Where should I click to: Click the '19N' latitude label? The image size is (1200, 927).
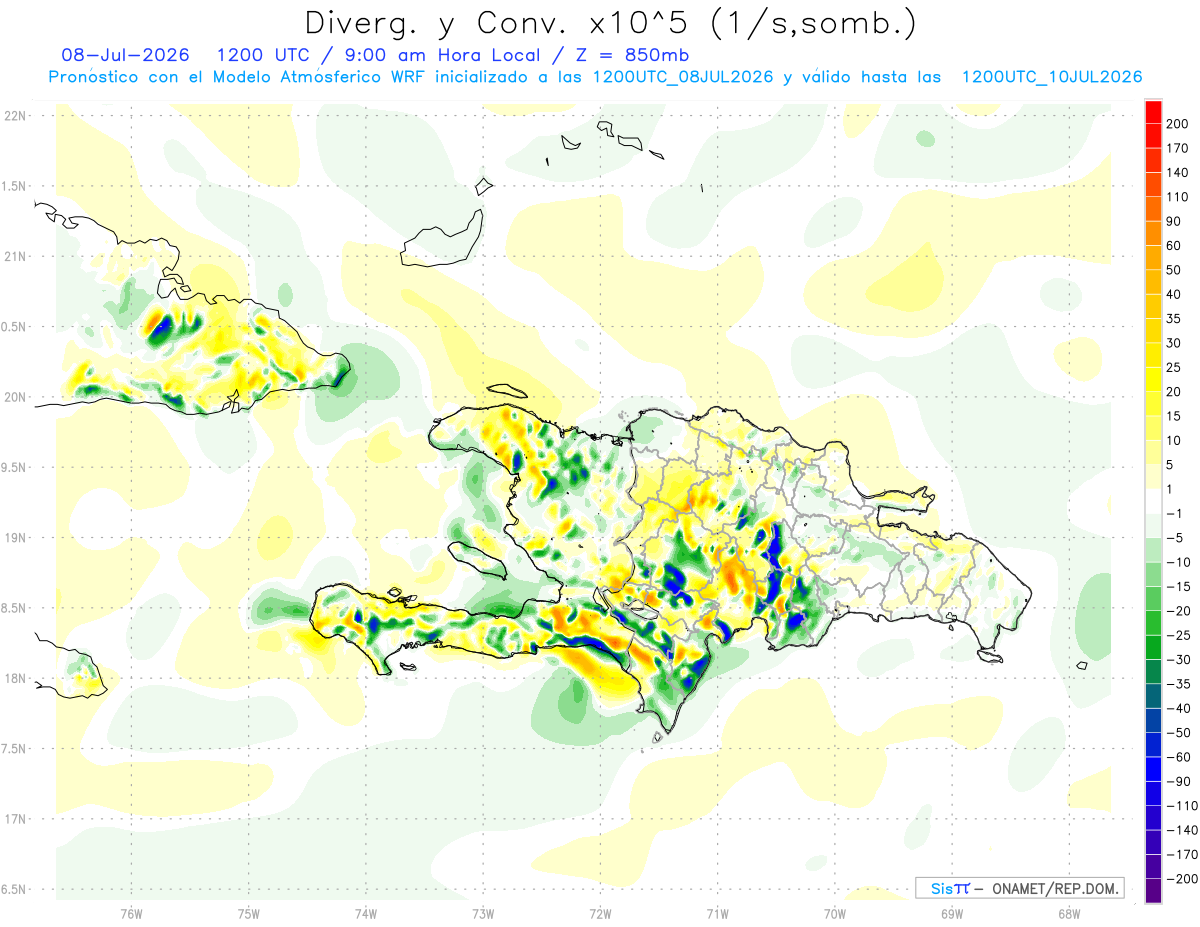click(x=14, y=538)
